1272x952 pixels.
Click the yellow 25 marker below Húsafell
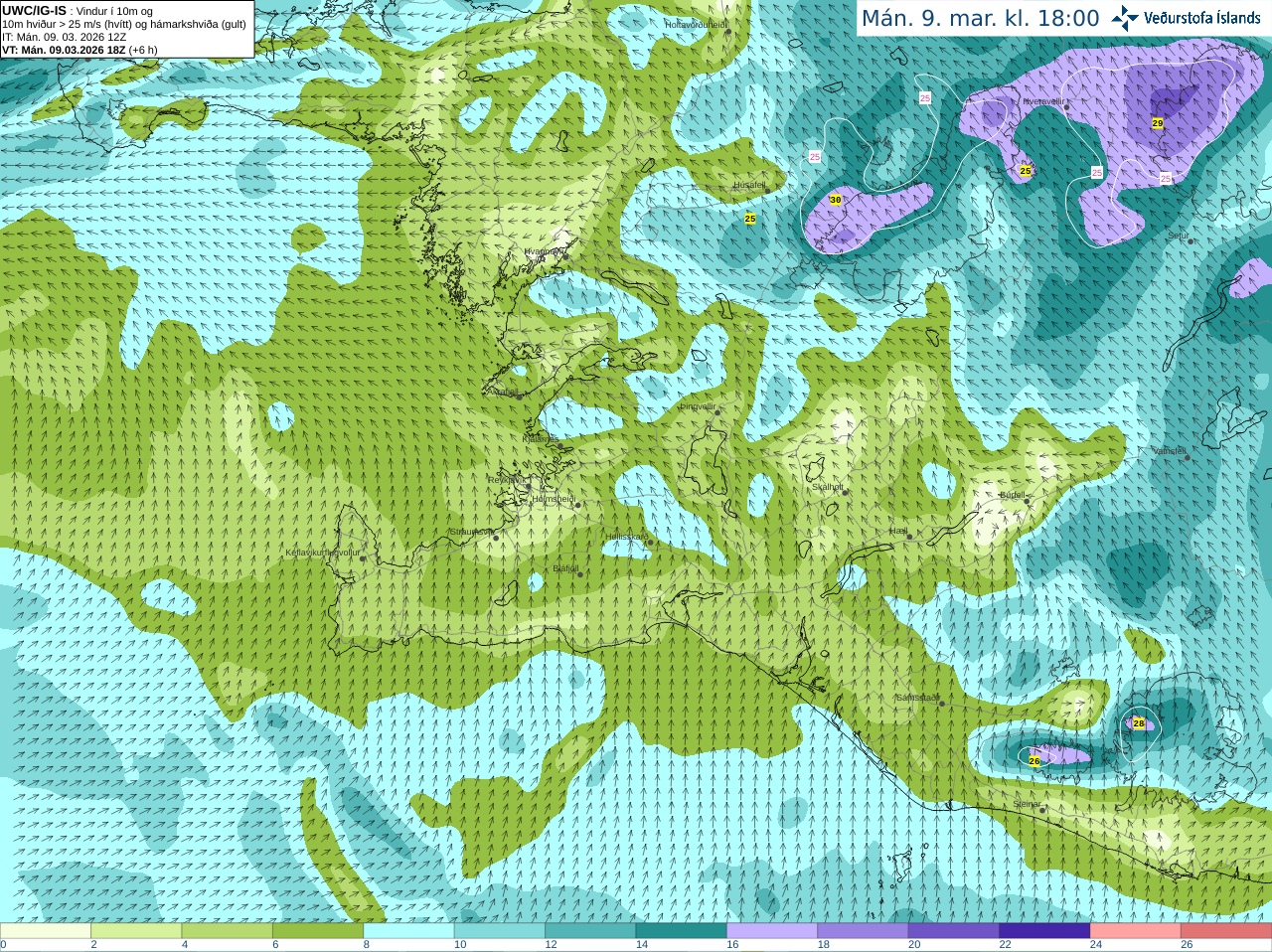(750, 219)
